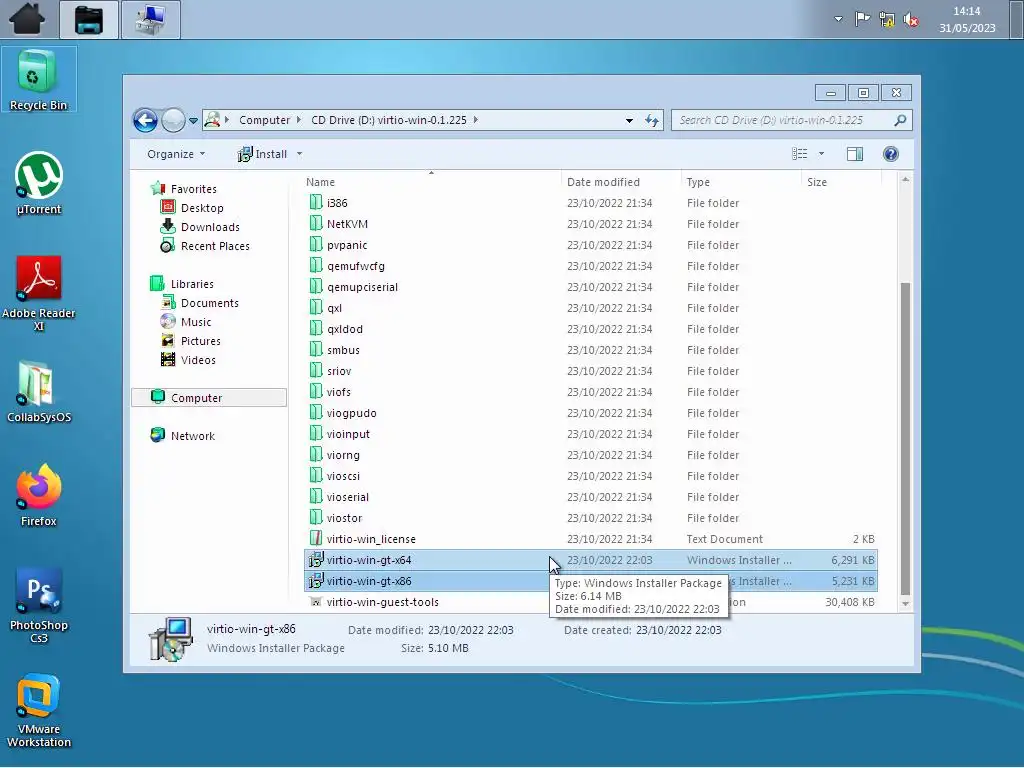
Task: Click the Forward navigation button
Action: (173, 120)
